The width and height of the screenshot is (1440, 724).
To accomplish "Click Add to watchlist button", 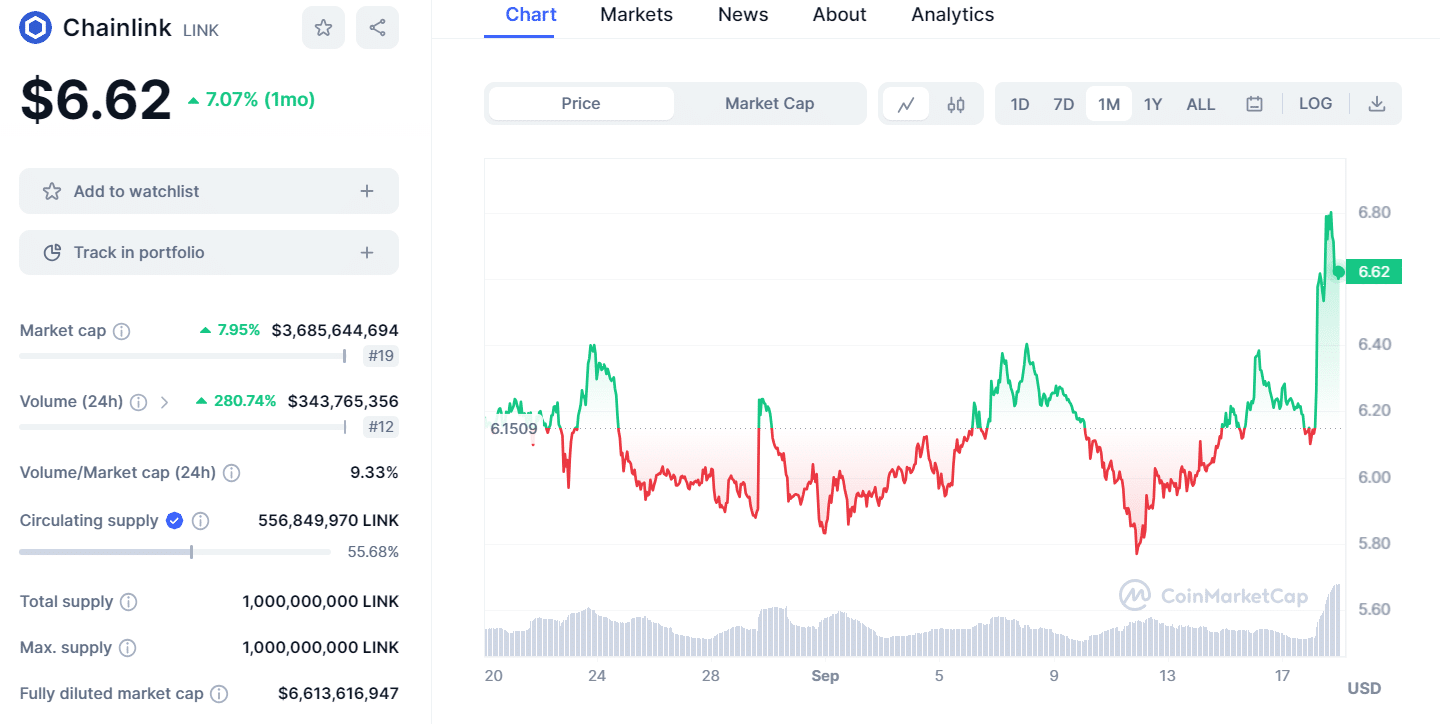I will (x=209, y=191).
